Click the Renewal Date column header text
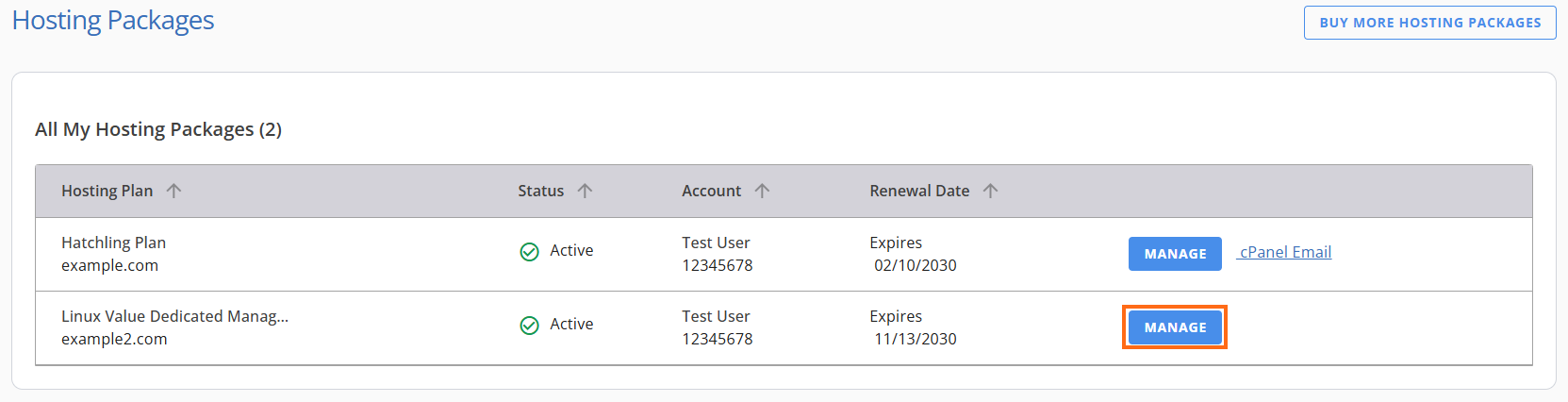Image resolution: width=1568 pixels, height=402 pixels. point(919,191)
